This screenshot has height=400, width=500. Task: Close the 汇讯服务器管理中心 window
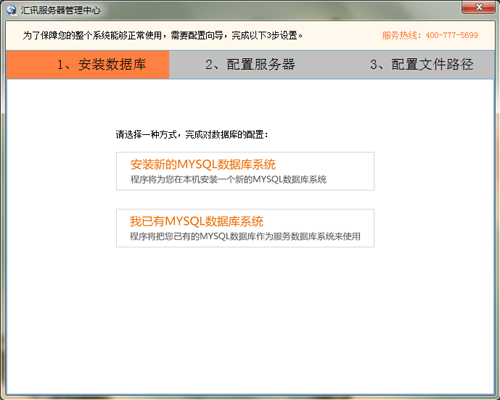click(478, 7)
